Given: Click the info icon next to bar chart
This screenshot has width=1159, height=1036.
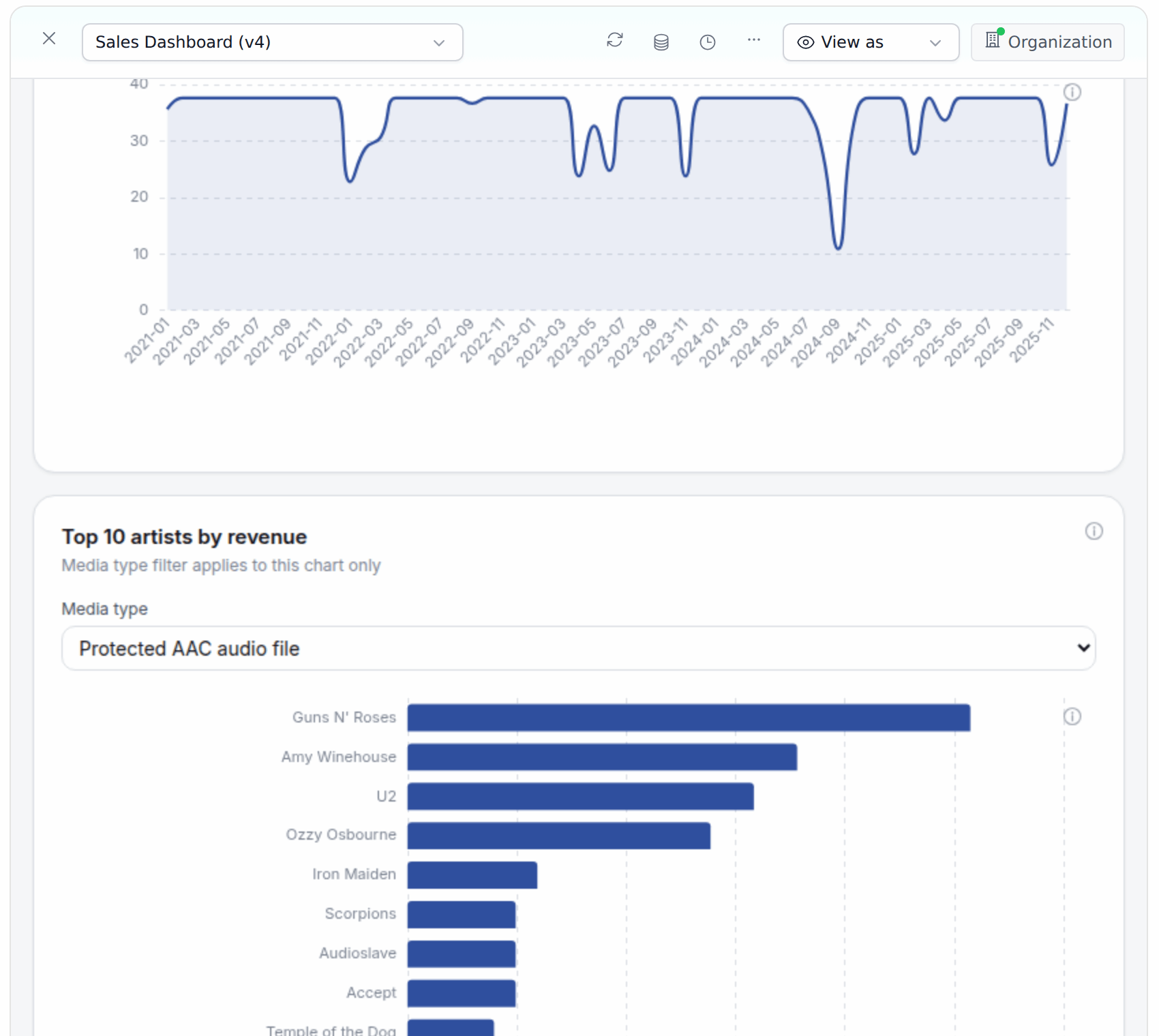Looking at the screenshot, I should pos(1072,716).
